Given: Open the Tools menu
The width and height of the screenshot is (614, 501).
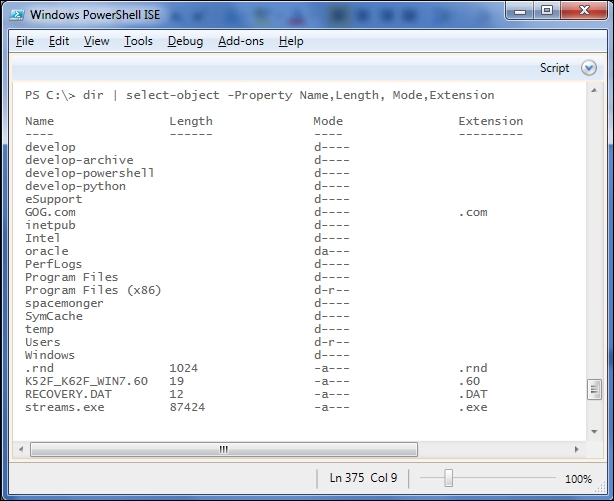Looking at the screenshot, I should (x=138, y=41).
